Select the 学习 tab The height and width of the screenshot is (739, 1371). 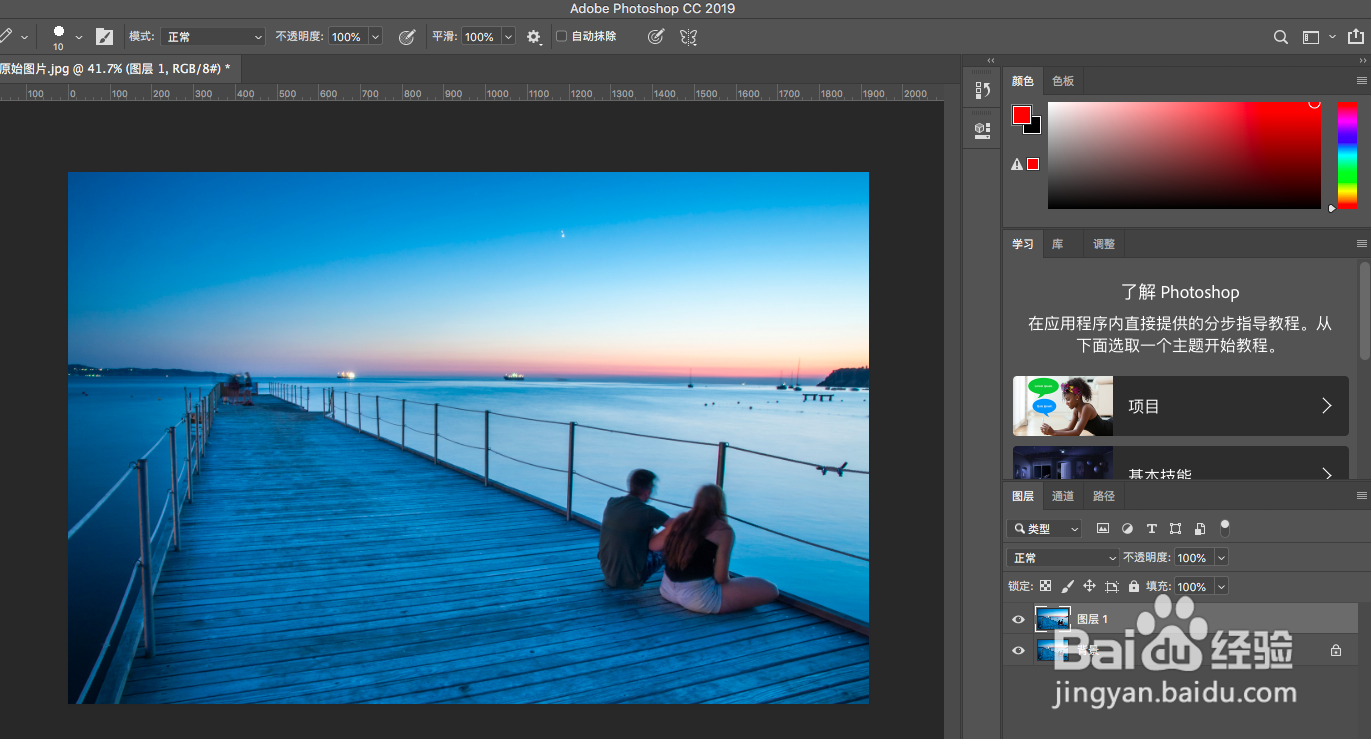[x=1023, y=244]
